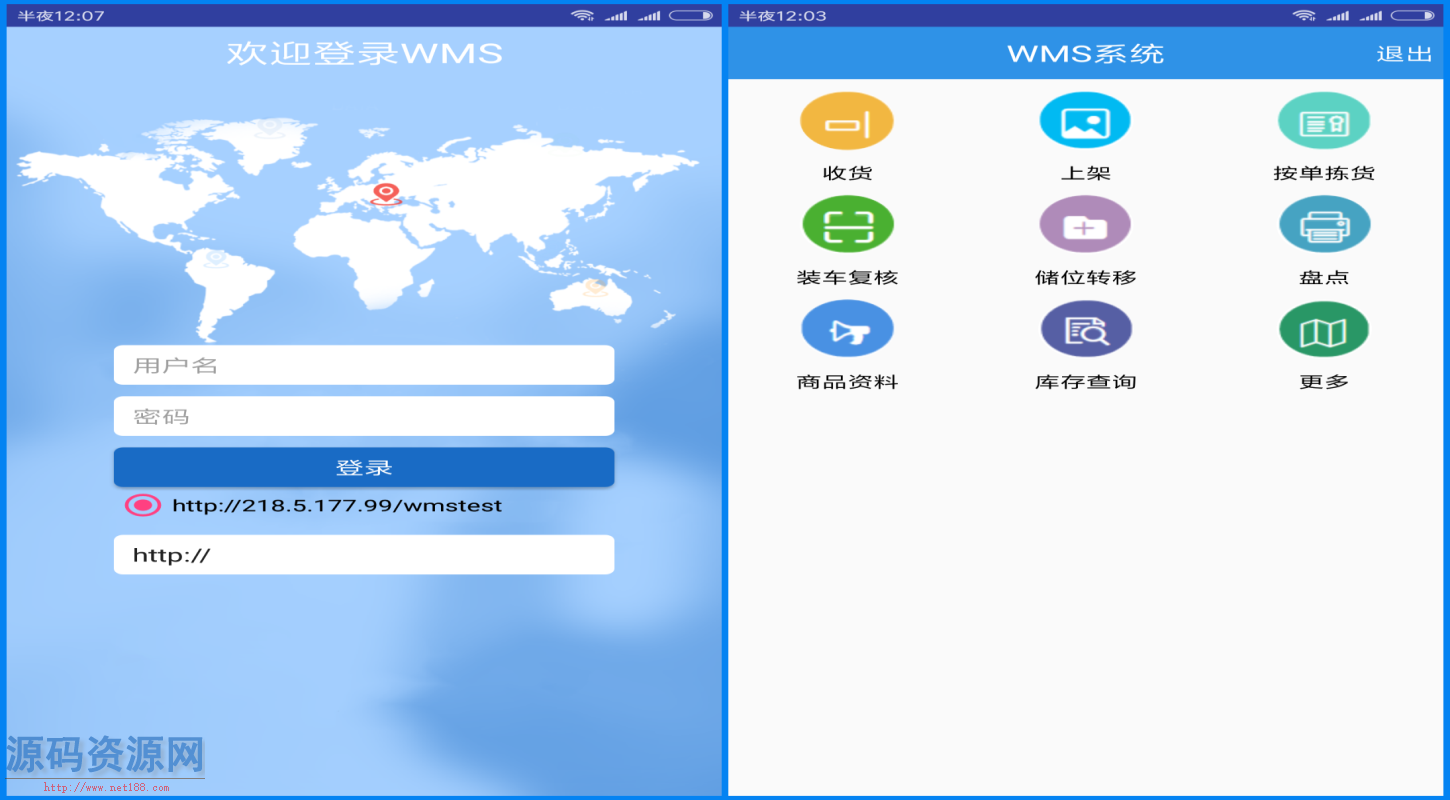This screenshot has width=1450, height=800.
Task: Click the http://218.5.177.99/wmstest server URL text
Action: tap(337, 505)
